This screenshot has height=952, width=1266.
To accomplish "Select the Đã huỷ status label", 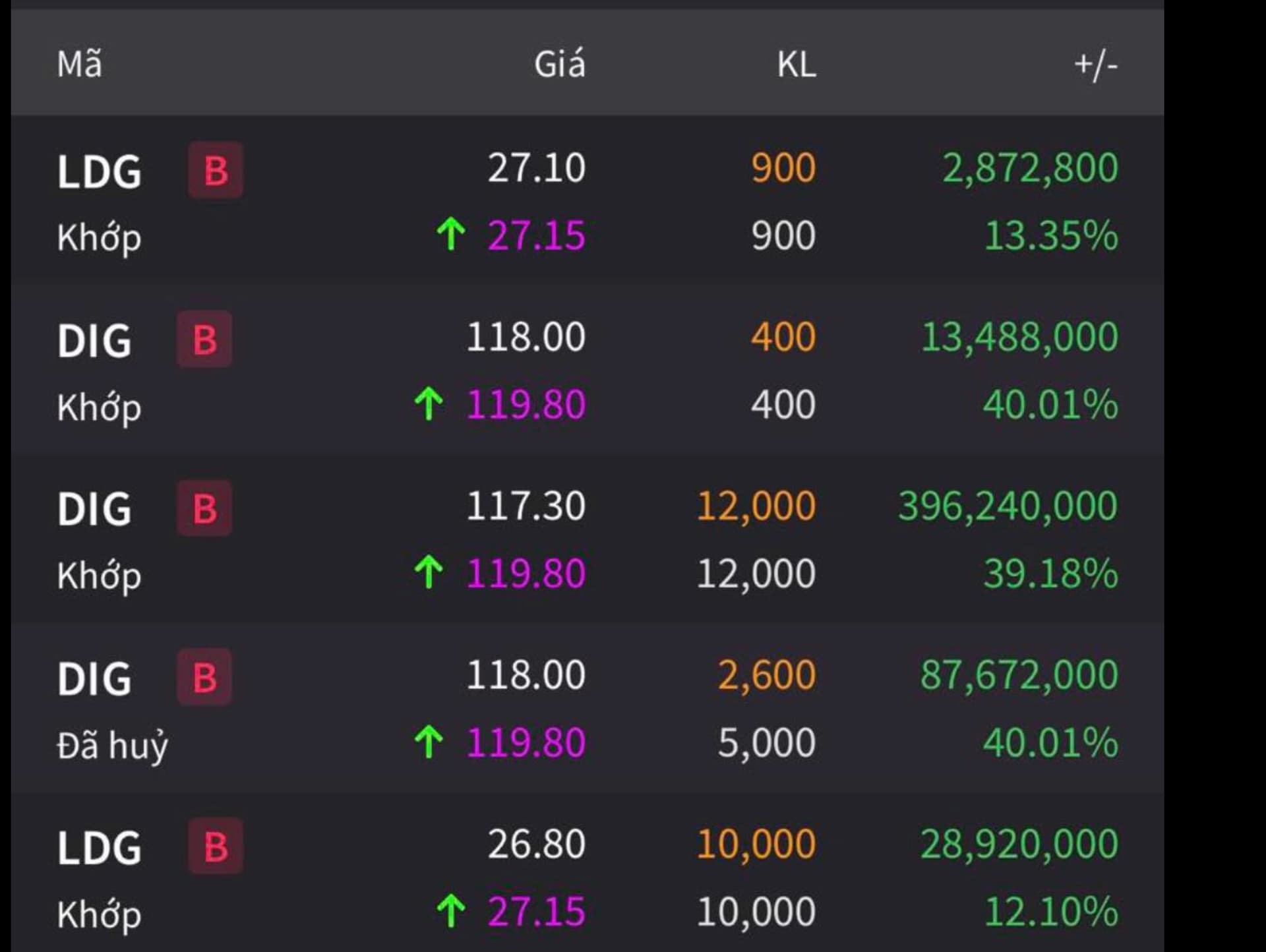I will coord(112,745).
